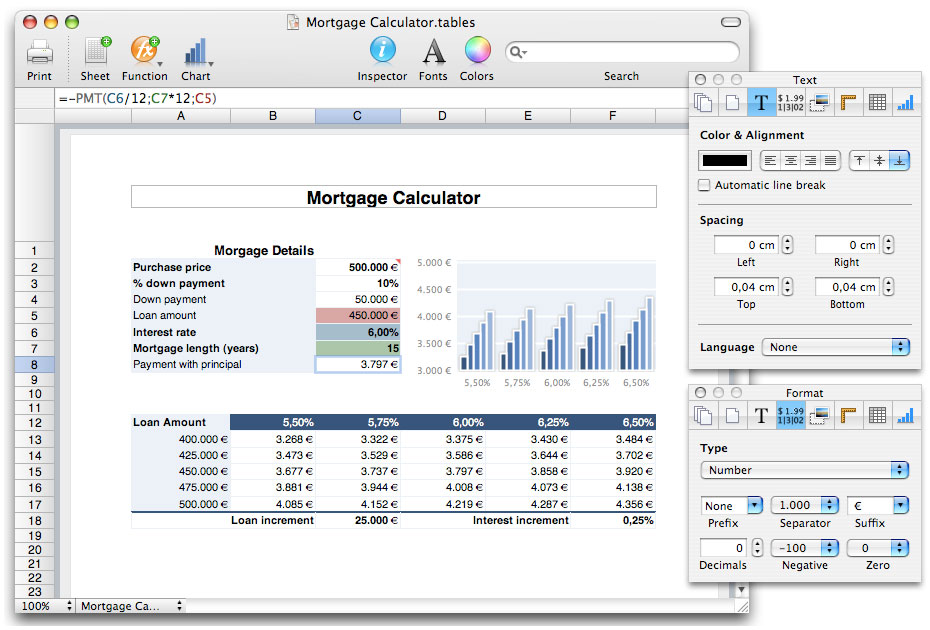The image size is (930, 630).
Task: Select the Mortgage Calculator title cell
Action: [394, 197]
